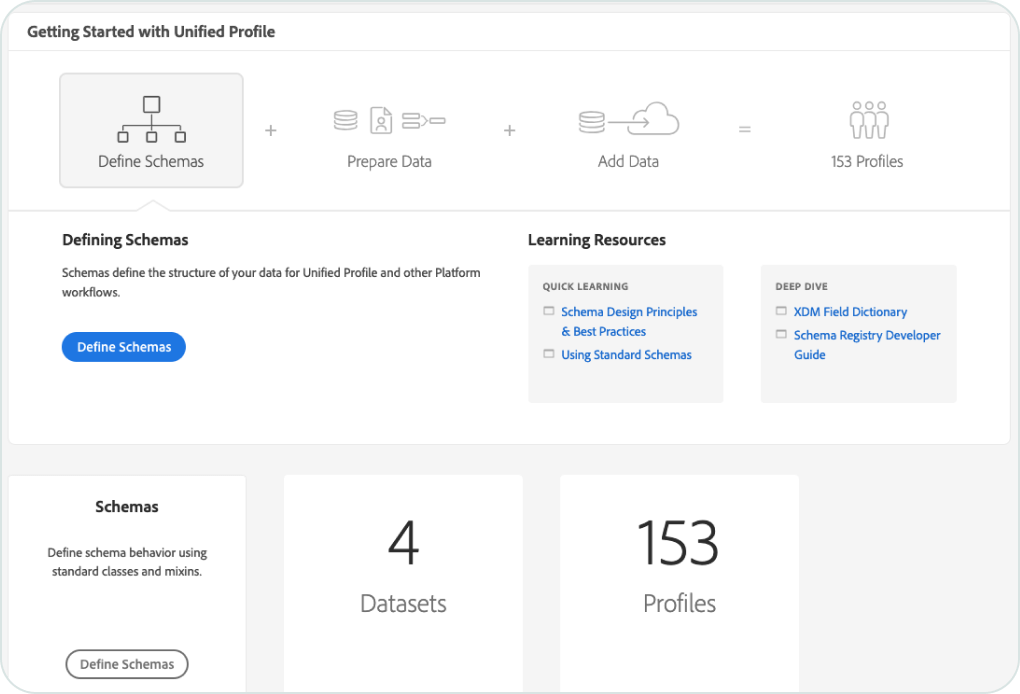Image resolution: width=1020 pixels, height=694 pixels.
Task: Click icon beside Schema Design Principles link
Action: (549, 312)
